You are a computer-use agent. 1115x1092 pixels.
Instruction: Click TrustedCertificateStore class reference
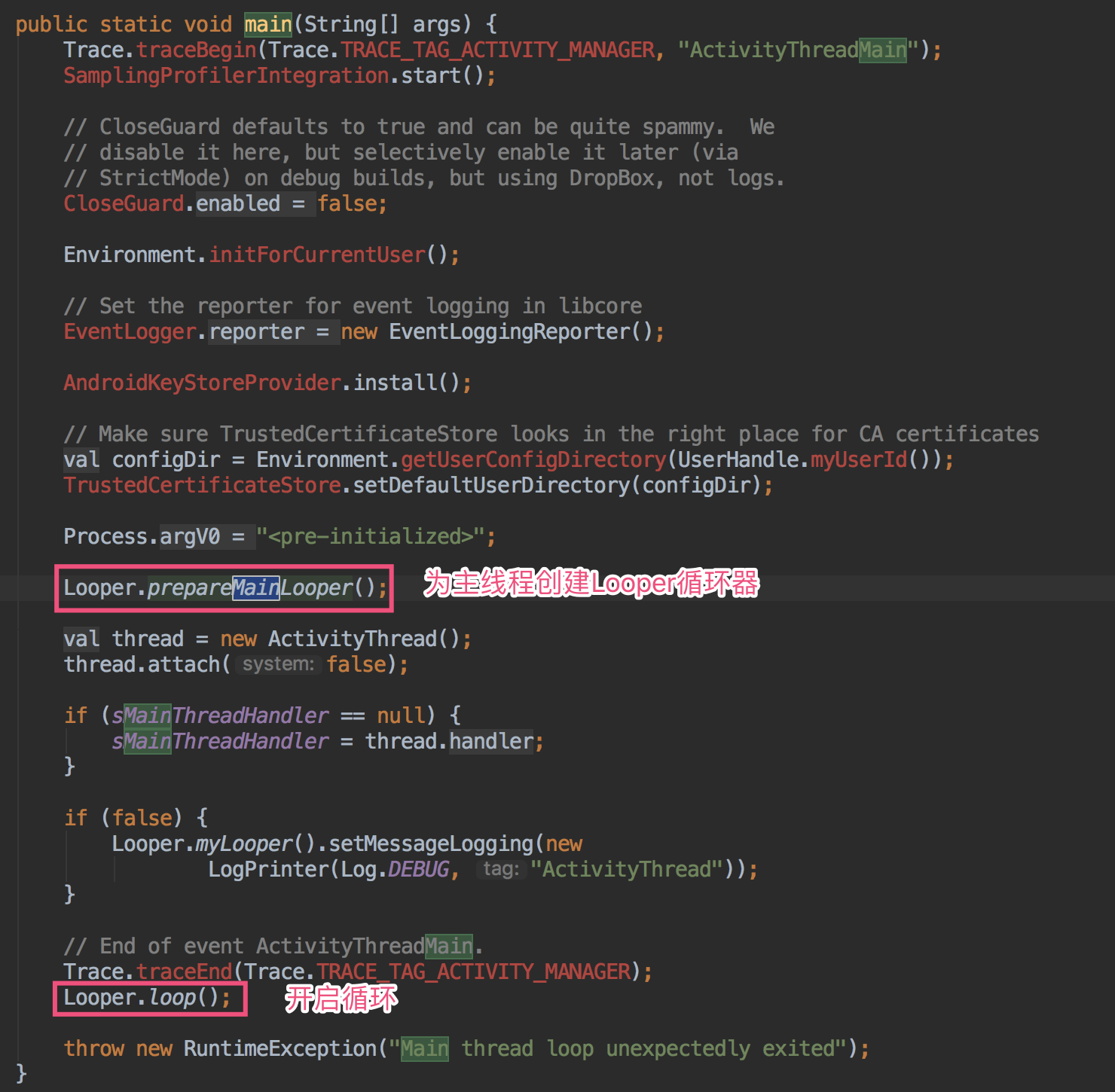coord(202,485)
